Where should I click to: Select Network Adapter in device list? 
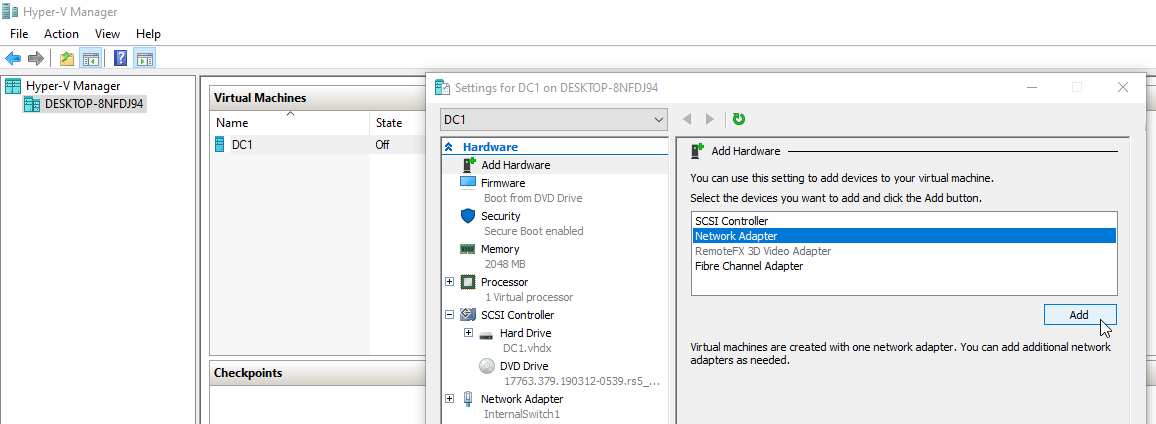pyautogui.click(x=904, y=236)
